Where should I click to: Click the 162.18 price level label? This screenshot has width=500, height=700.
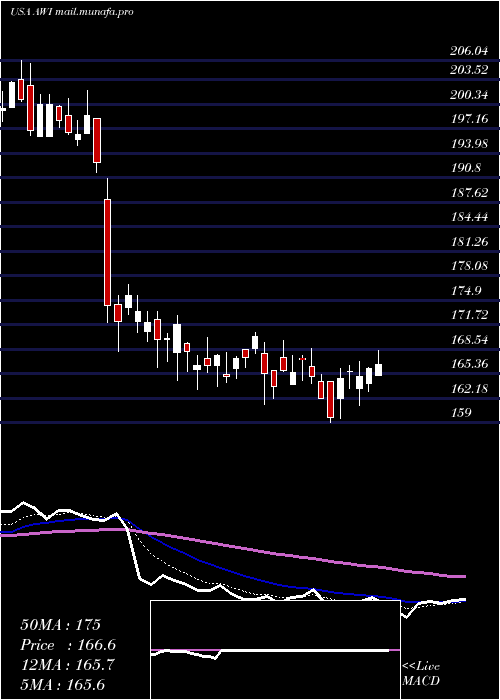(468, 389)
